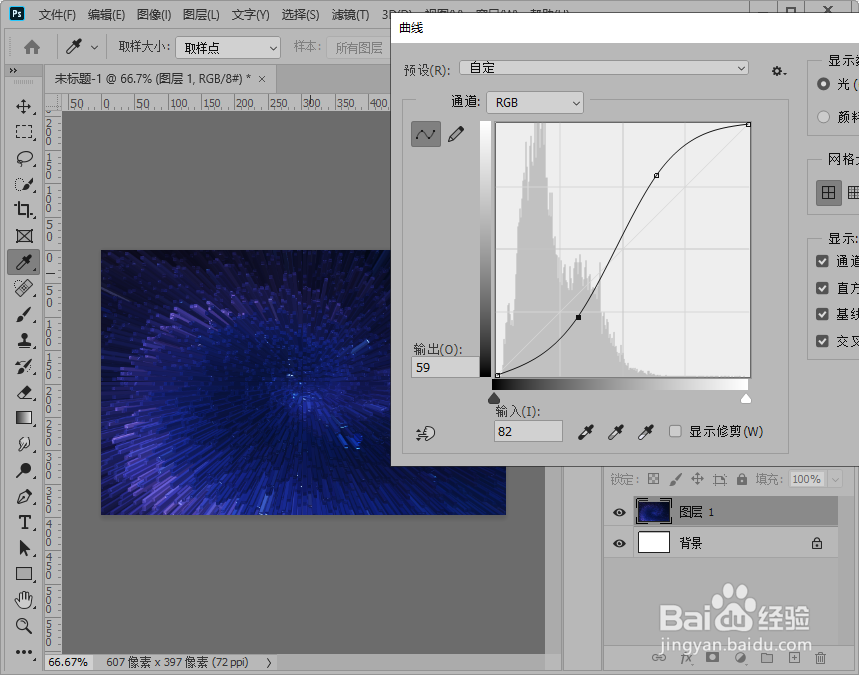Select the Pen tool
859x675 pixels.
coord(24,496)
